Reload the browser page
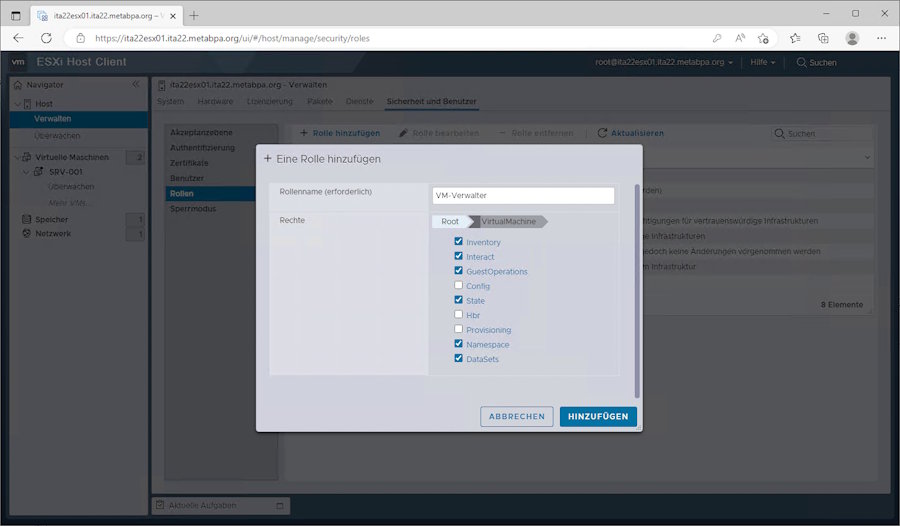 pos(46,38)
